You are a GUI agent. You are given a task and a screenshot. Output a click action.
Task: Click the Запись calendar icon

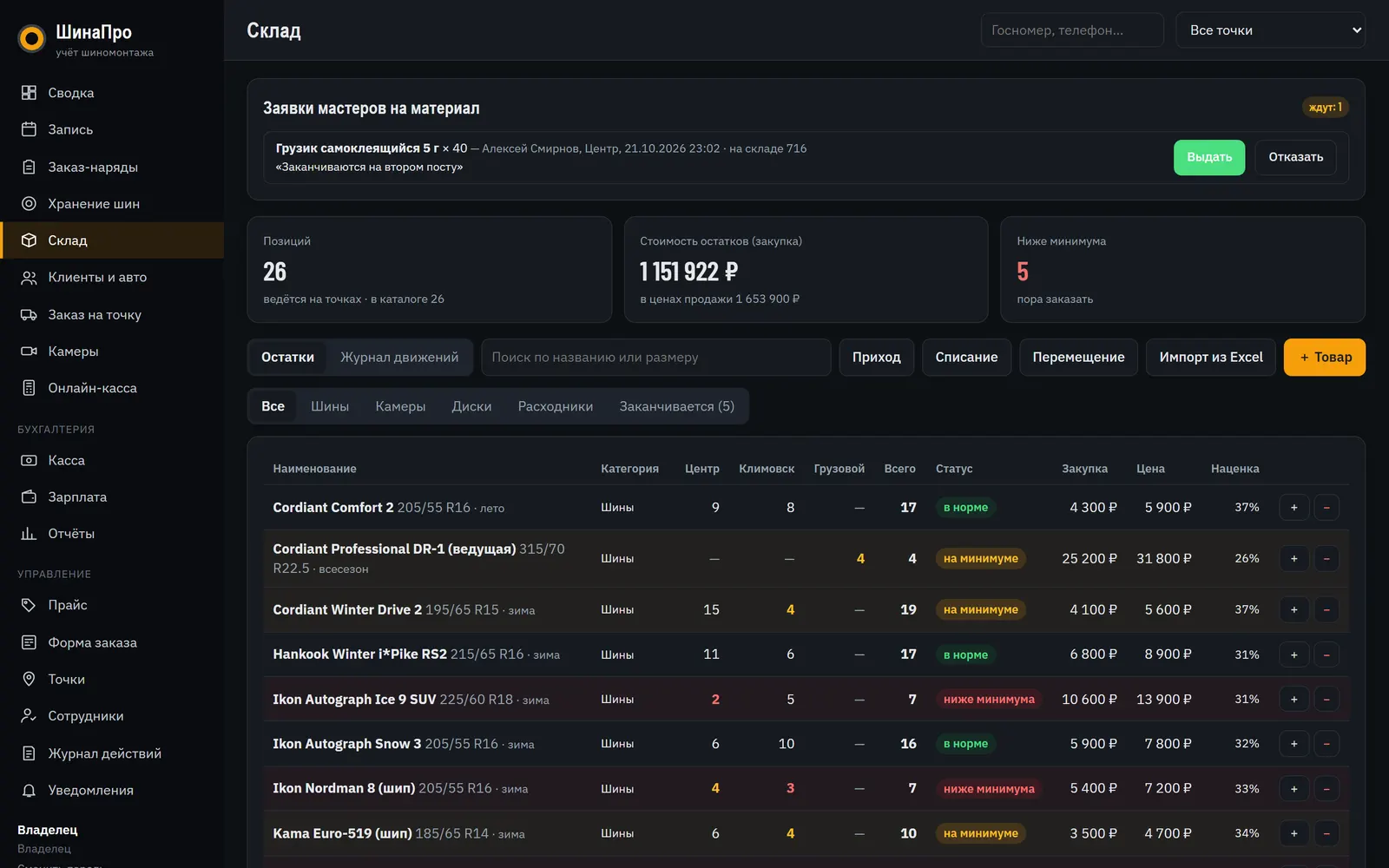29,129
